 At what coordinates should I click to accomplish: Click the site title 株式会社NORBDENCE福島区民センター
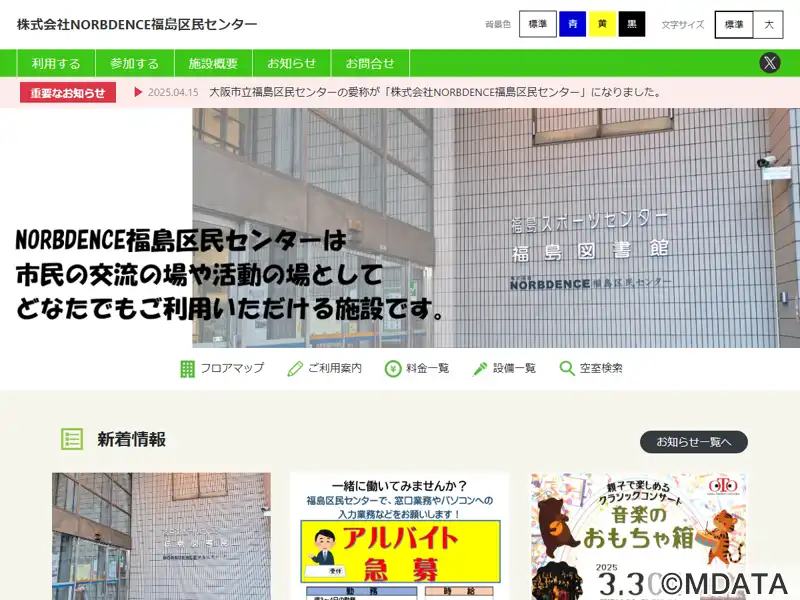[137, 24]
